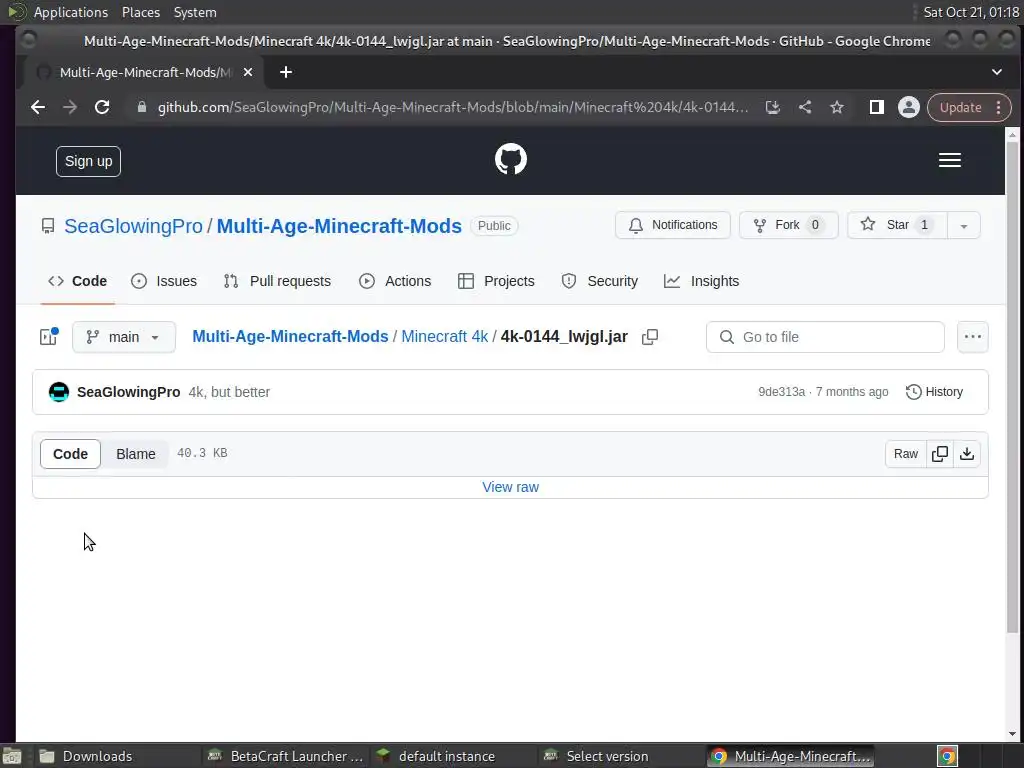Click the repository icon beside SeaGlowingPro
Screen dimensions: 1024x768
click(48, 226)
